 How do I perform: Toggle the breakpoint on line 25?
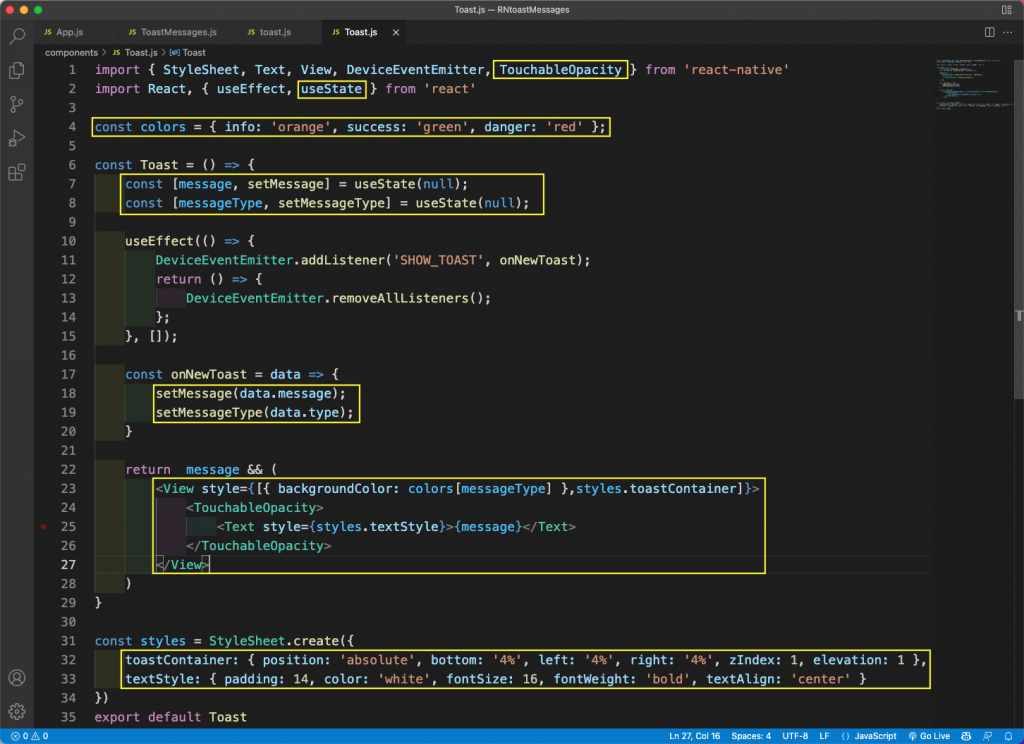pos(42,527)
